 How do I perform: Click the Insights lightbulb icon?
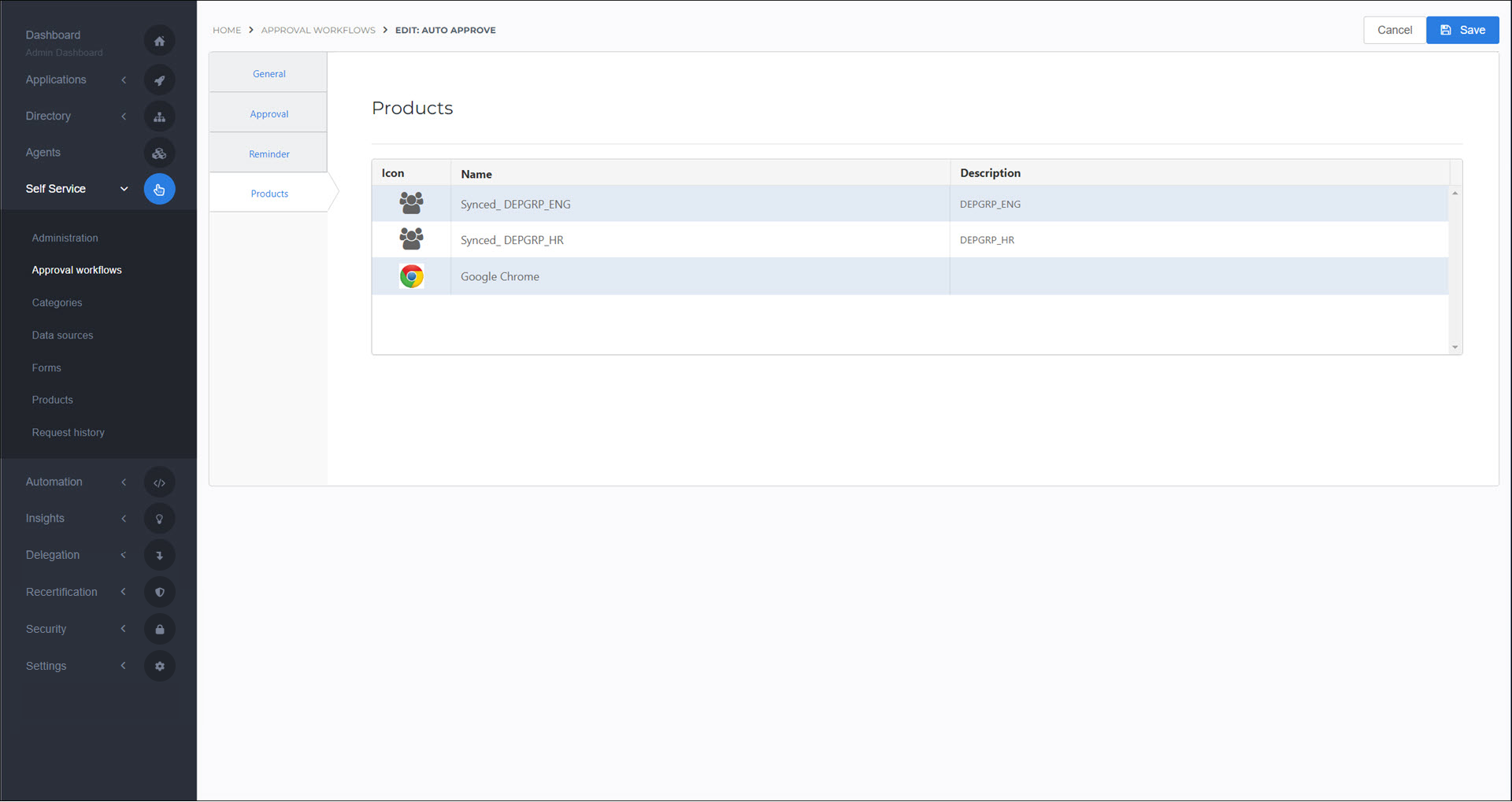[x=159, y=518]
